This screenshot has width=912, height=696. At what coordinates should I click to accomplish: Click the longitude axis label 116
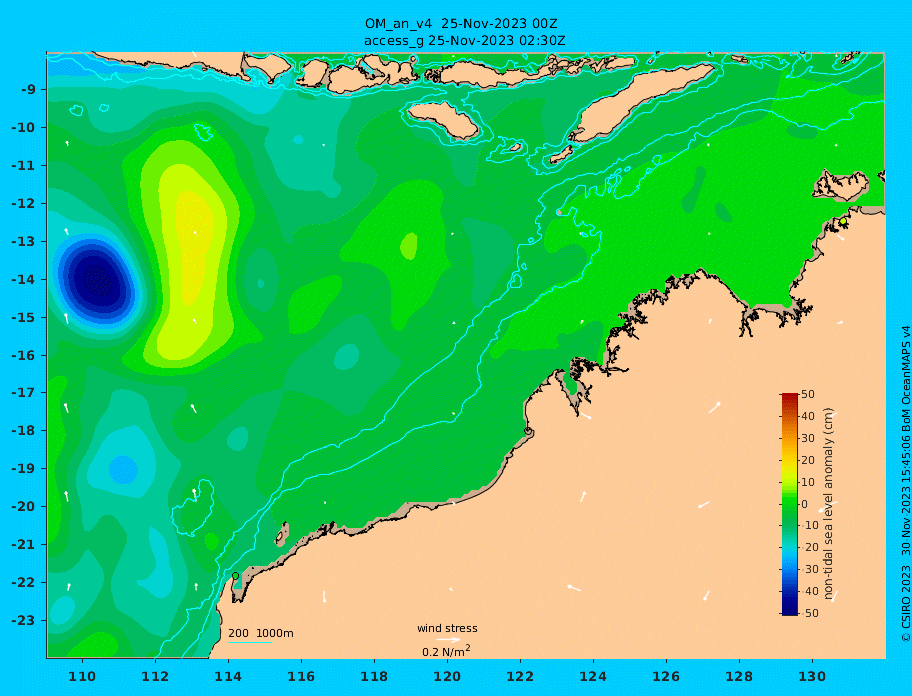click(x=301, y=677)
